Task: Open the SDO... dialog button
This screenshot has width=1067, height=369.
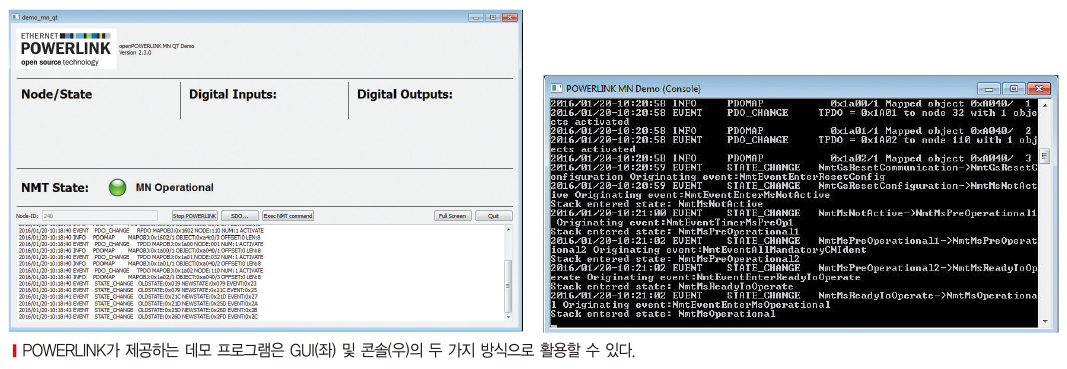Action: click(240, 216)
